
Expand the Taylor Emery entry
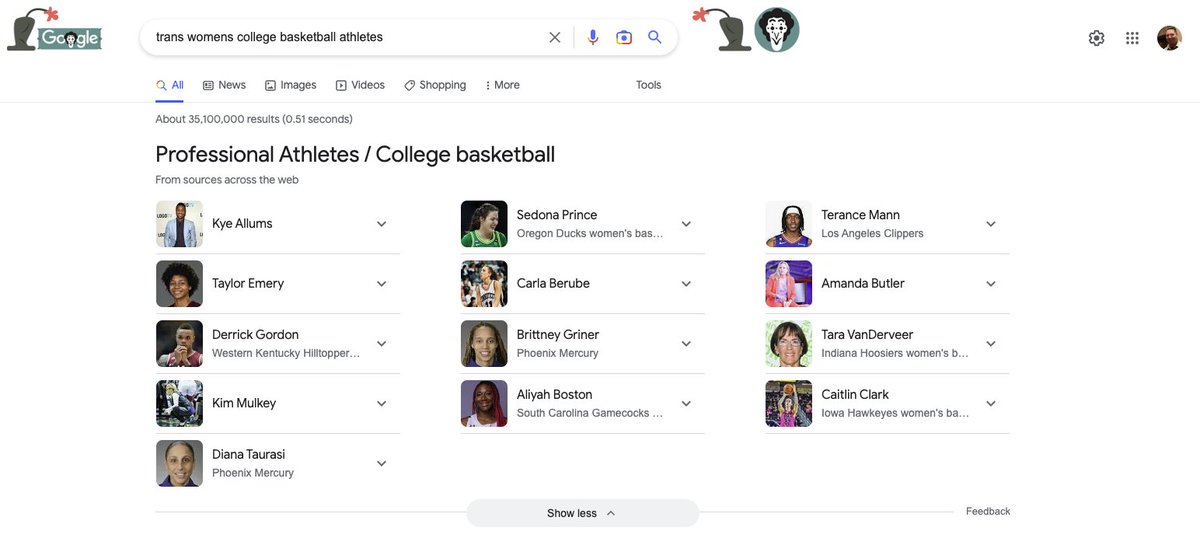point(381,284)
